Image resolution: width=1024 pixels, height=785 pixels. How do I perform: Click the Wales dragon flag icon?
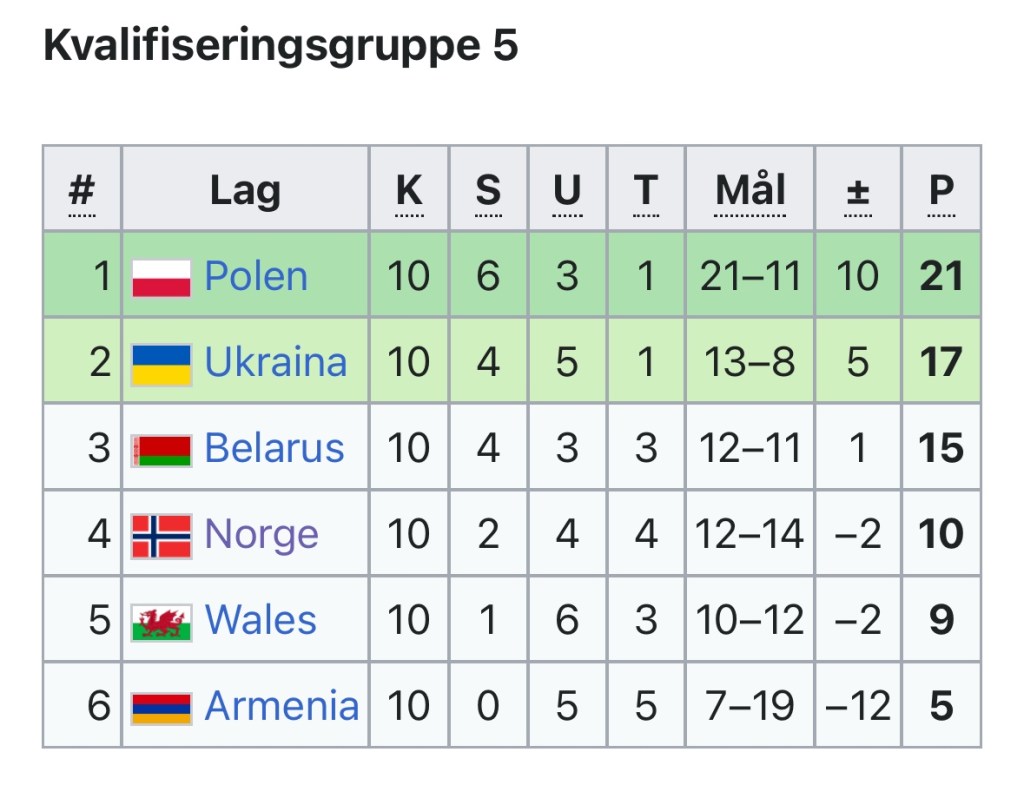(161, 621)
